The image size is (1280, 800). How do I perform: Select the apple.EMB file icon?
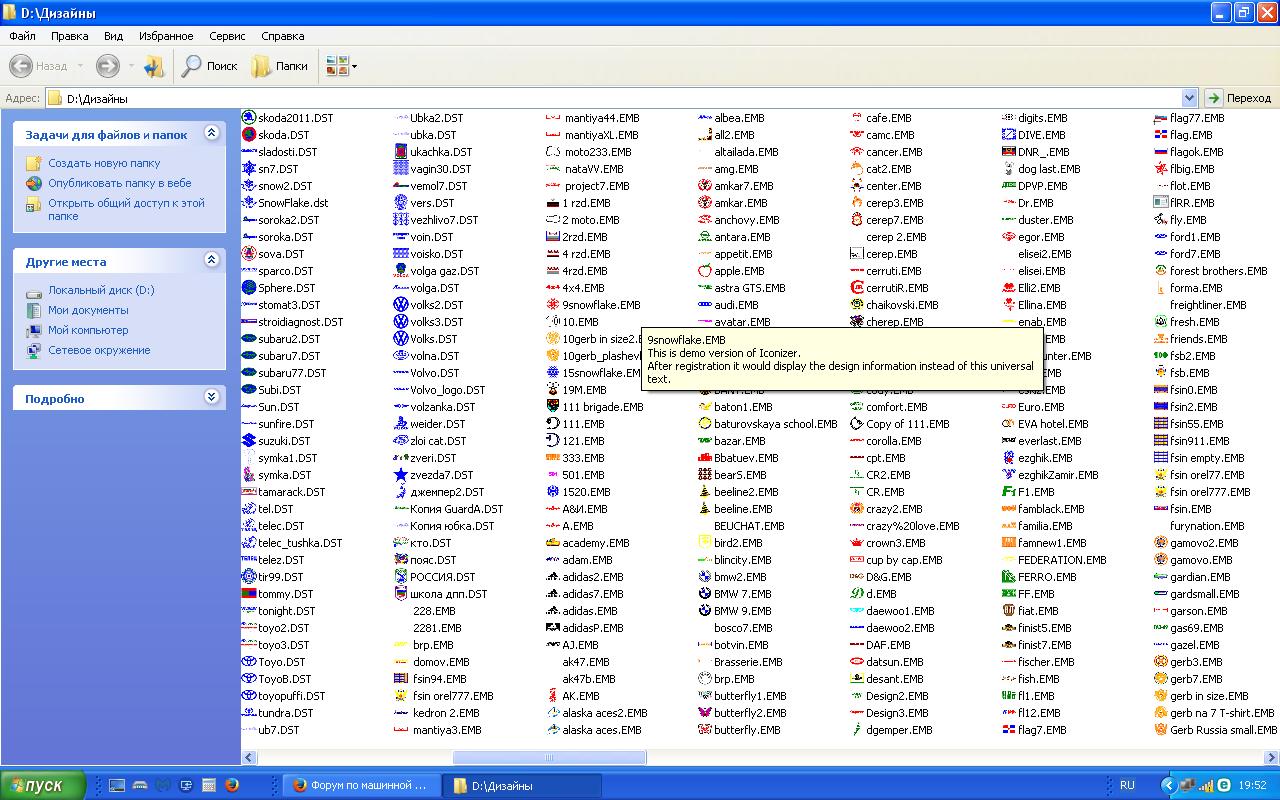coord(705,271)
